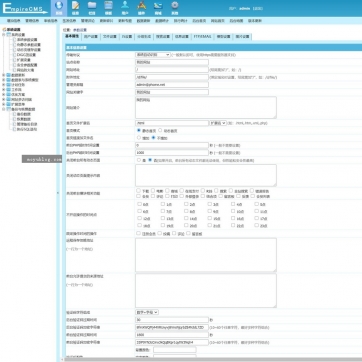362x362 pixels.
Task: Tick the 11点 hour checkbox
Action: click(x=256, y=211)
